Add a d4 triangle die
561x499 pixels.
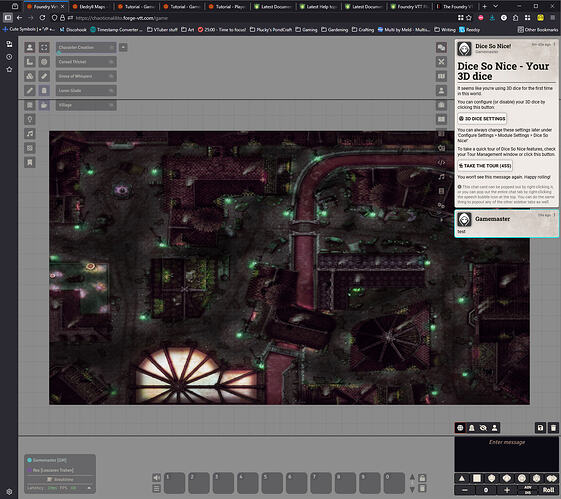tap(462, 478)
